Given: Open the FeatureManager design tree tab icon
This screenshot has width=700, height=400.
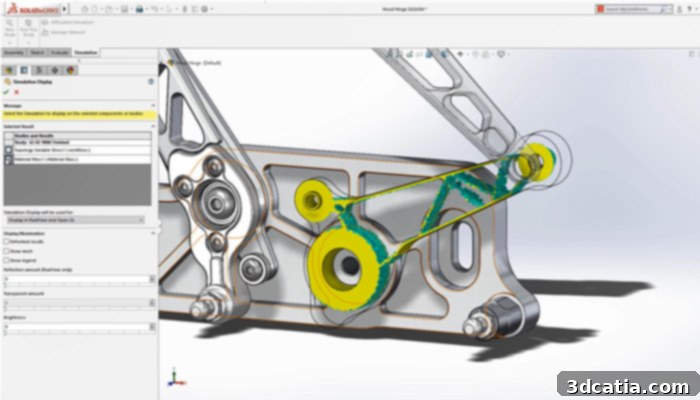Looking at the screenshot, I should pos(9,70).
